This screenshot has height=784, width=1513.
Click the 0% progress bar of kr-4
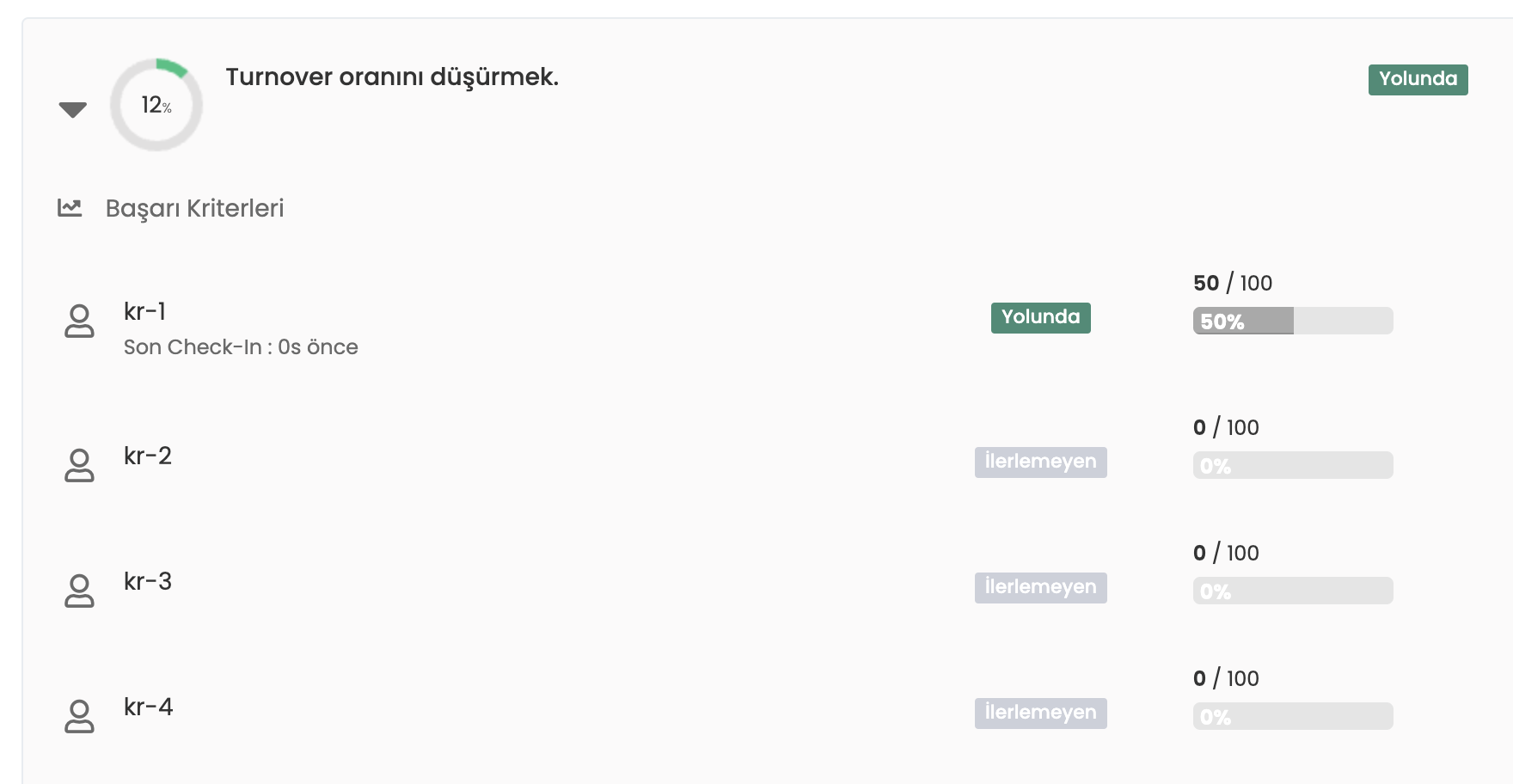(x=1292, y=716)
